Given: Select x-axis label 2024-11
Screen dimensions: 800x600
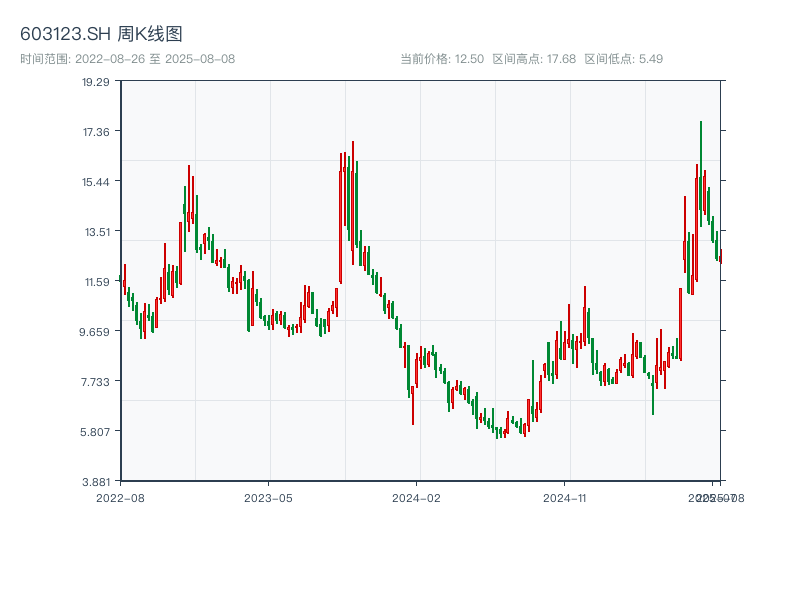Looking at the screenshot, I should point(565,498).
